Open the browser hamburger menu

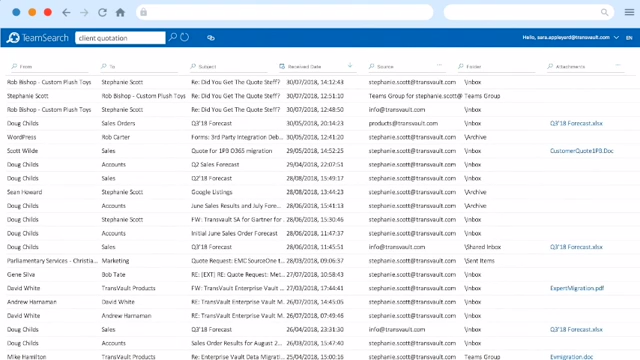tap(629, 12)
